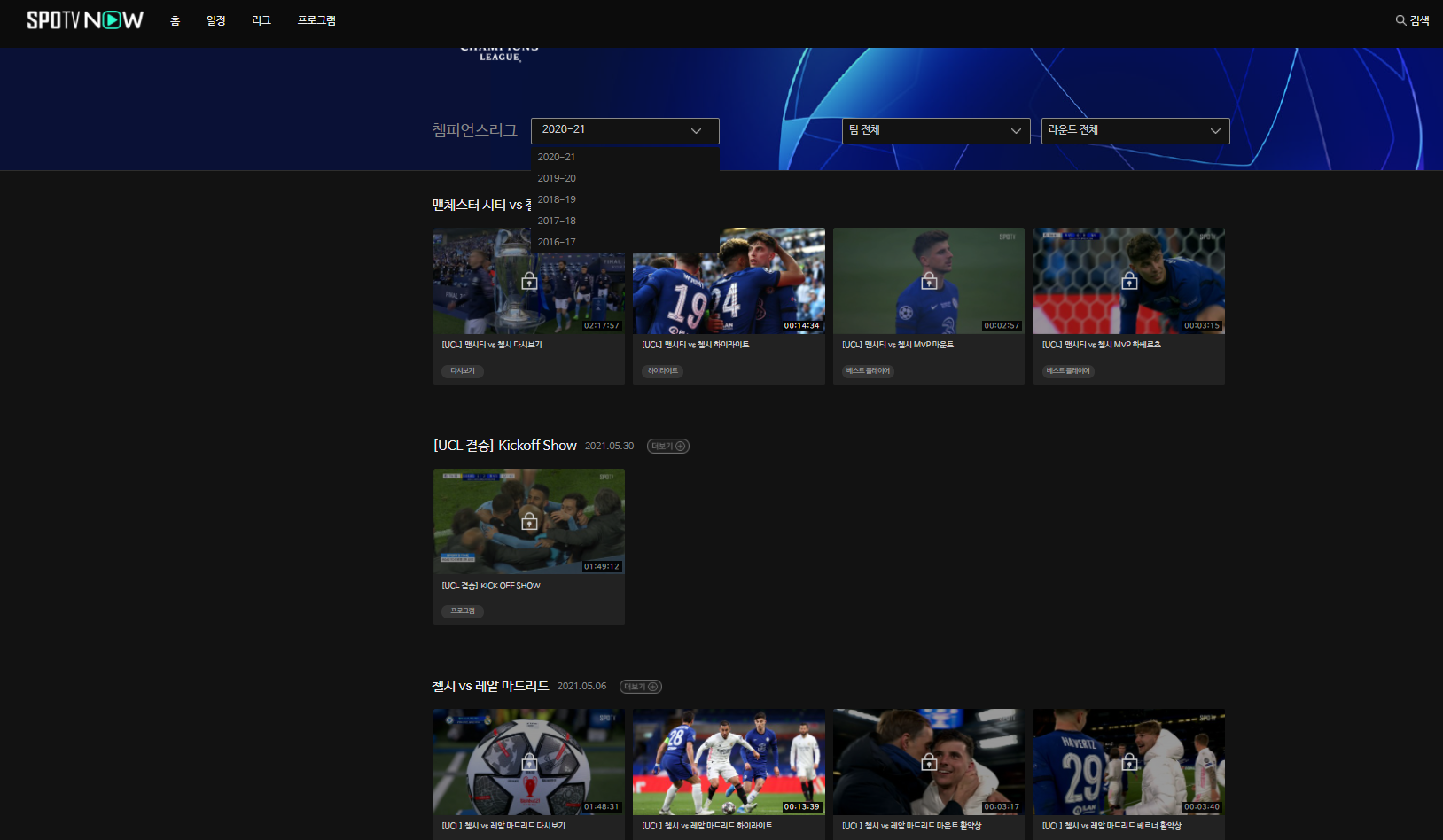This screenshot has height=840, width=1443.
Task: Click title [UCL] 맨시티 vs 첼시 MVP 하베르츠
Action: click(1102, 345)
